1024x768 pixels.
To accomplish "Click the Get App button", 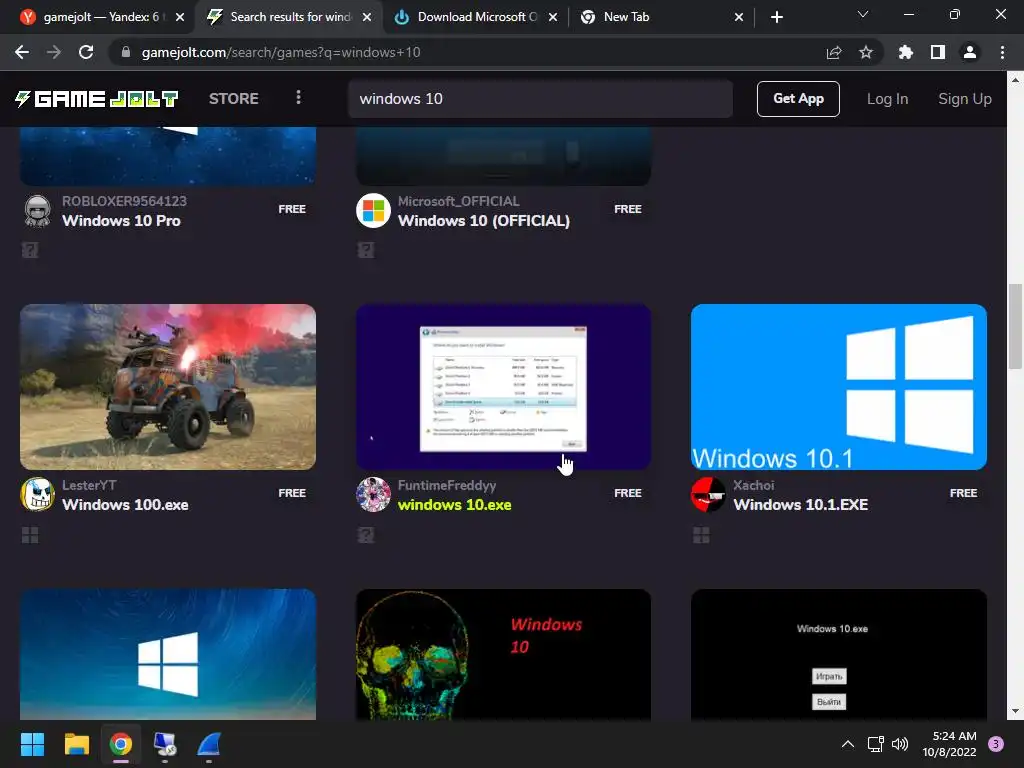I will [798, 99].
